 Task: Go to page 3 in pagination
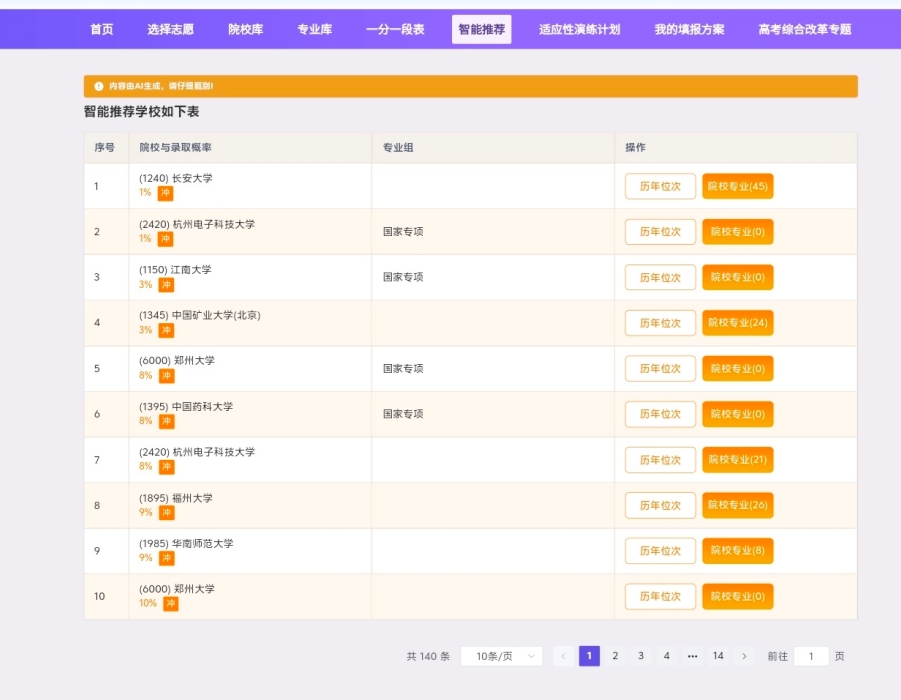pyautogui.click(x=641, y=656)
